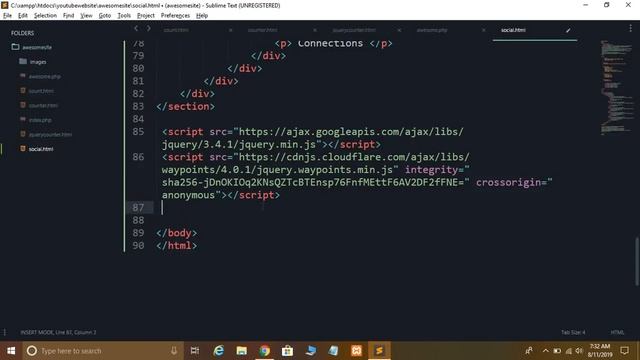
Task: Click the INSERT MODE line/column status
Action: coord(58,332)
